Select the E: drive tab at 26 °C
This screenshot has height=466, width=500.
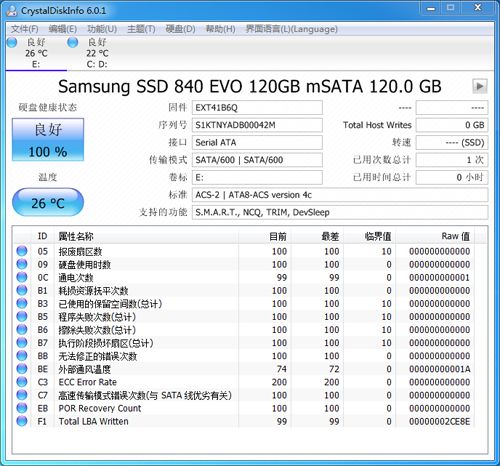pyautogui.click(x=36, y=53)
